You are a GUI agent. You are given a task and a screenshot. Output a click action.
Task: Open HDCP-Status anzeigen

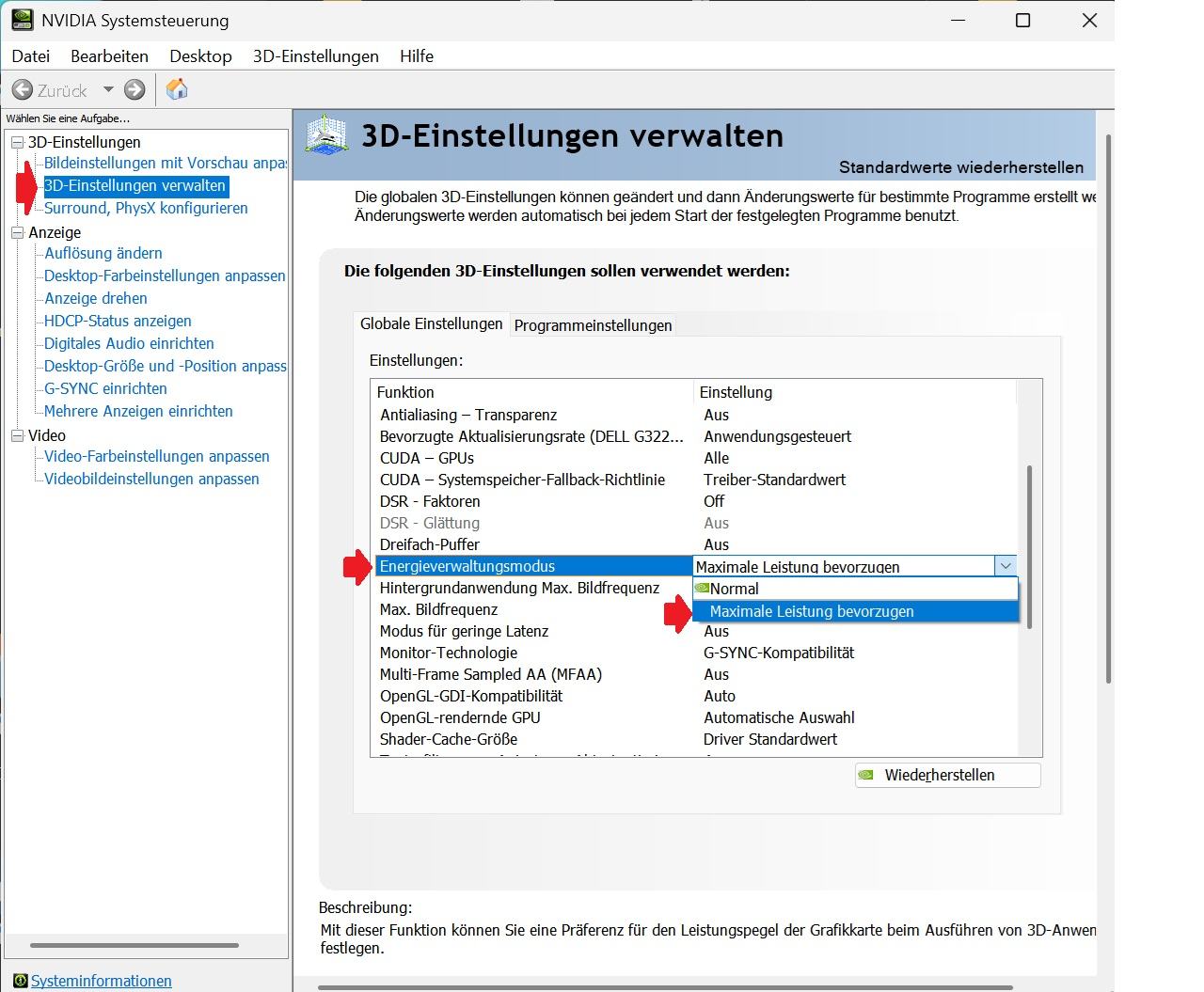[x=118, y=321]
